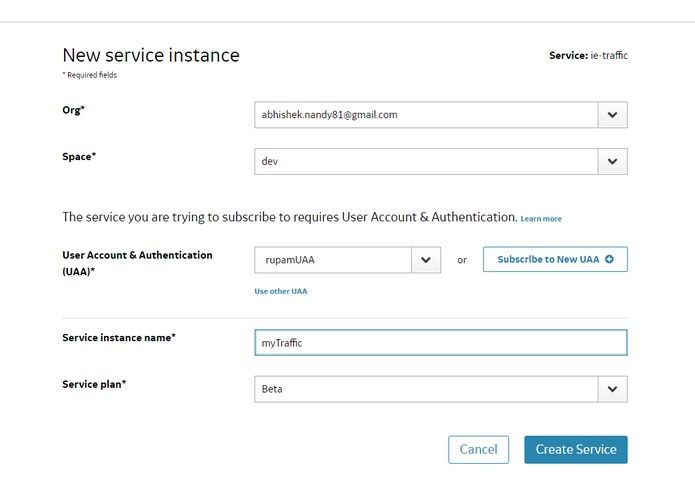Open the rupamUAA dropdown arrow
Viewport: 695px width, 494px height.
(x=426, y=260)
